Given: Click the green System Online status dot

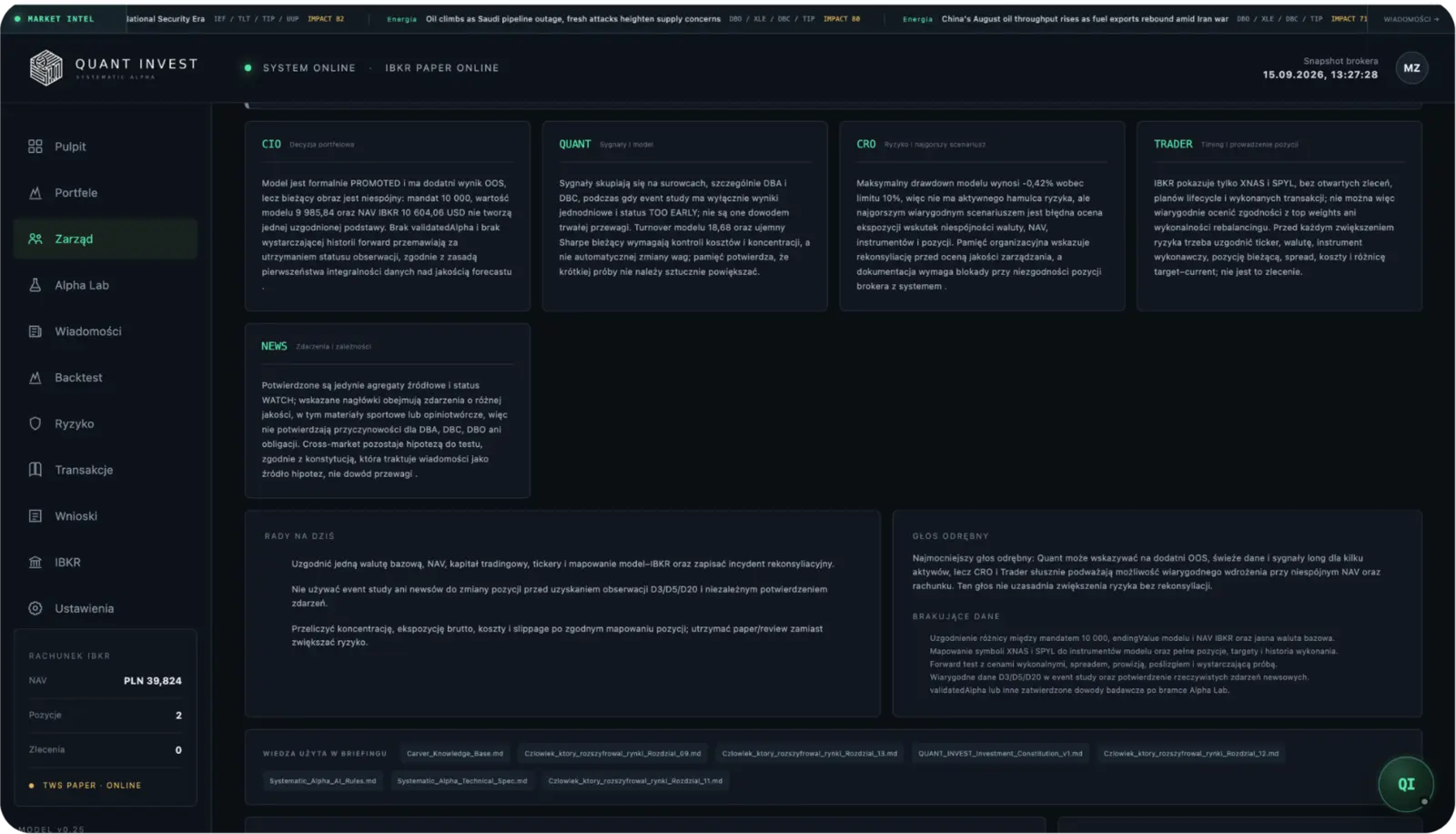Looking at the screenshot, I should pos(248,68).
